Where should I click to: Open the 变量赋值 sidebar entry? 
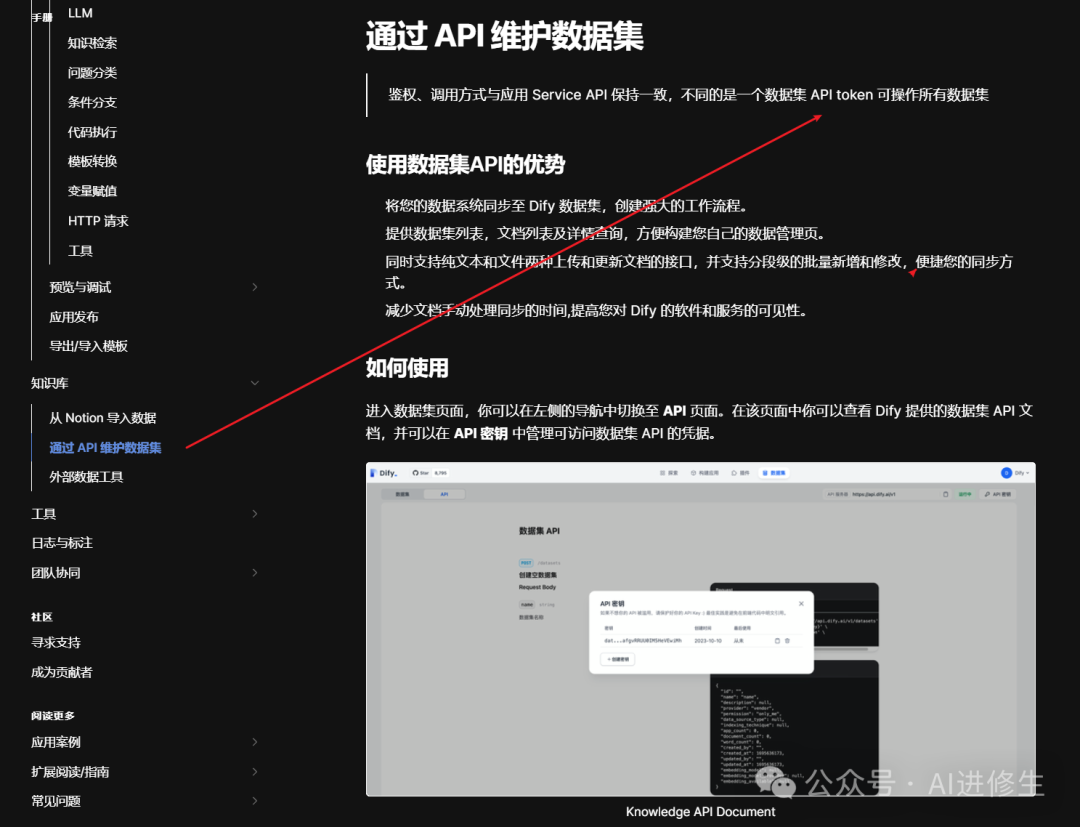click(92, 191)
